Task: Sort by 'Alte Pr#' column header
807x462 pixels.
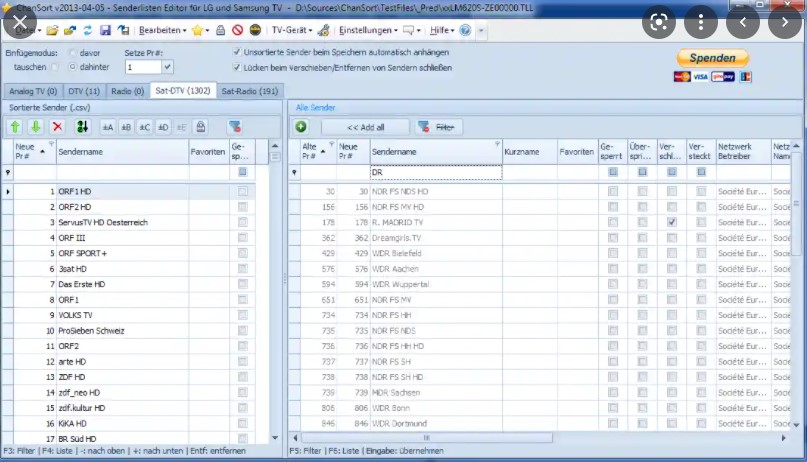Action: (x=318, y=151)
